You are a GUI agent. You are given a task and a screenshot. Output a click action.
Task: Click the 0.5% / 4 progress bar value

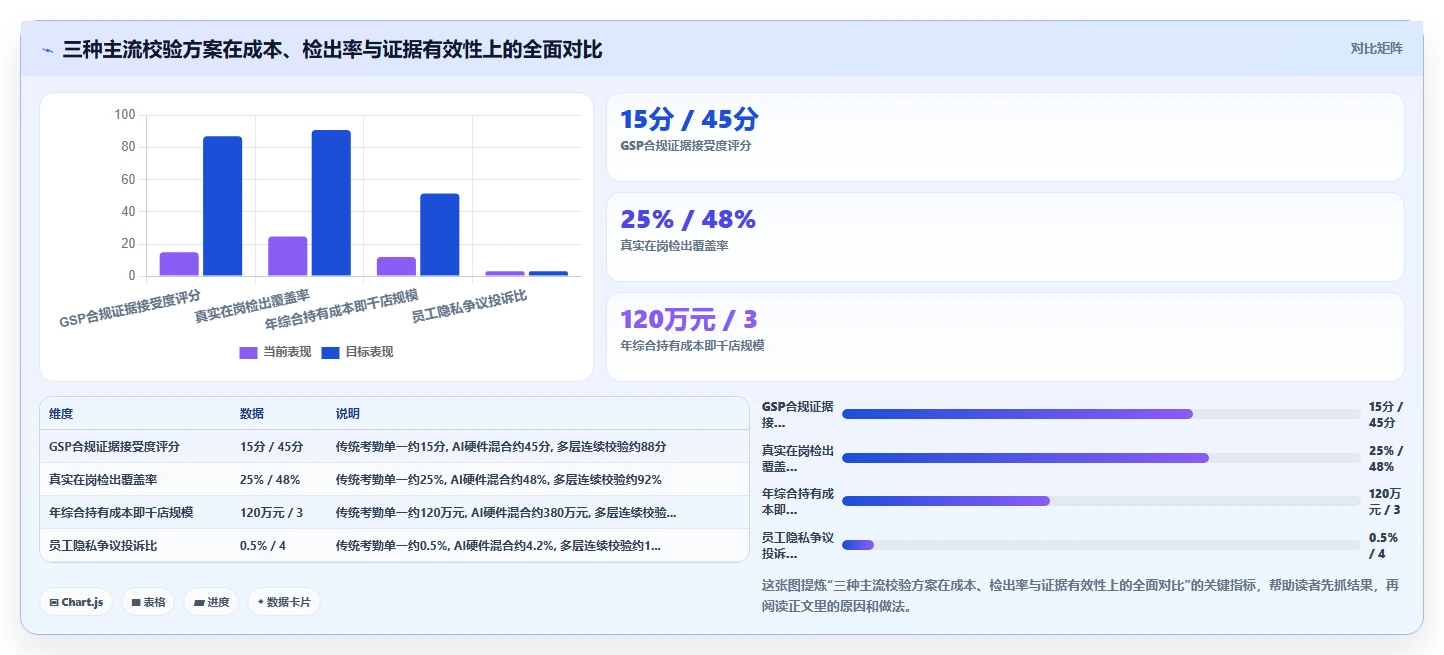coord(1384,545)
